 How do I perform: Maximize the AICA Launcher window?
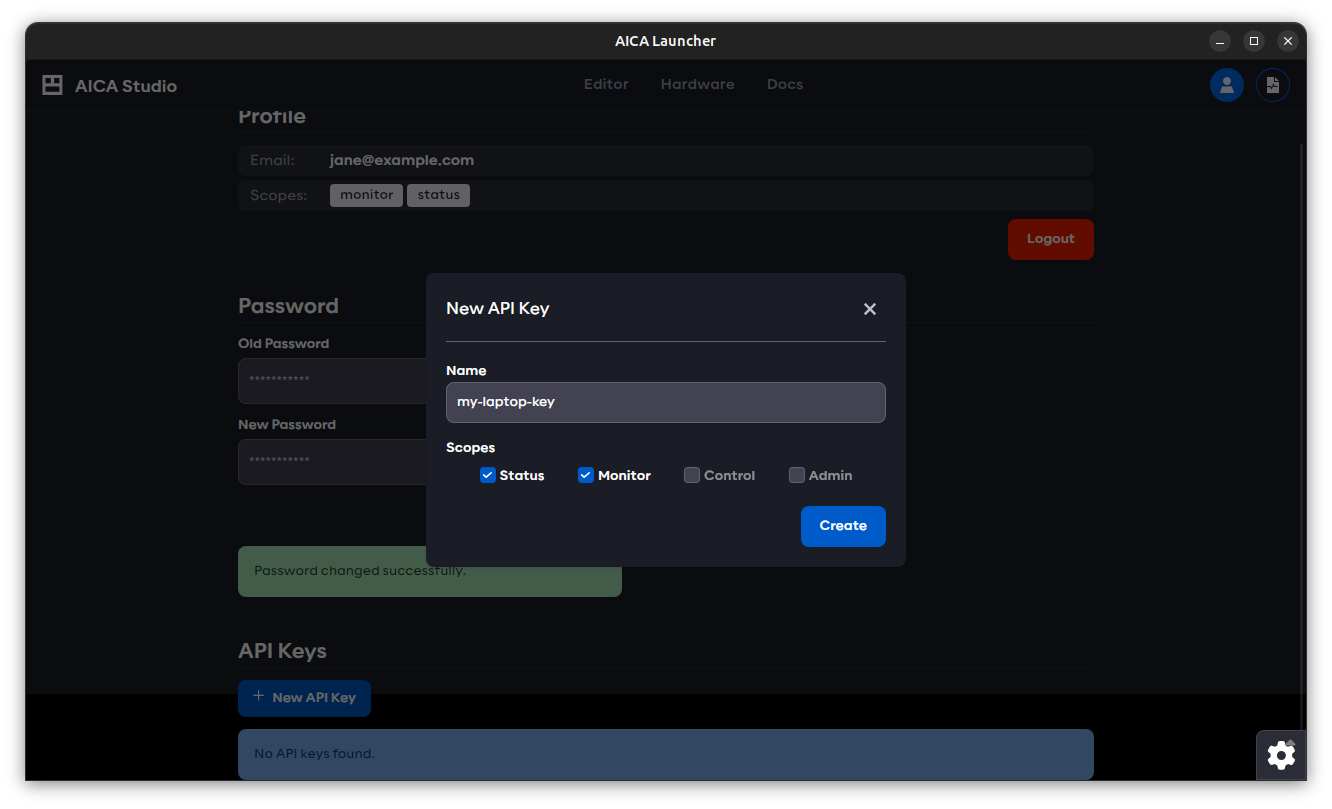1253,41
